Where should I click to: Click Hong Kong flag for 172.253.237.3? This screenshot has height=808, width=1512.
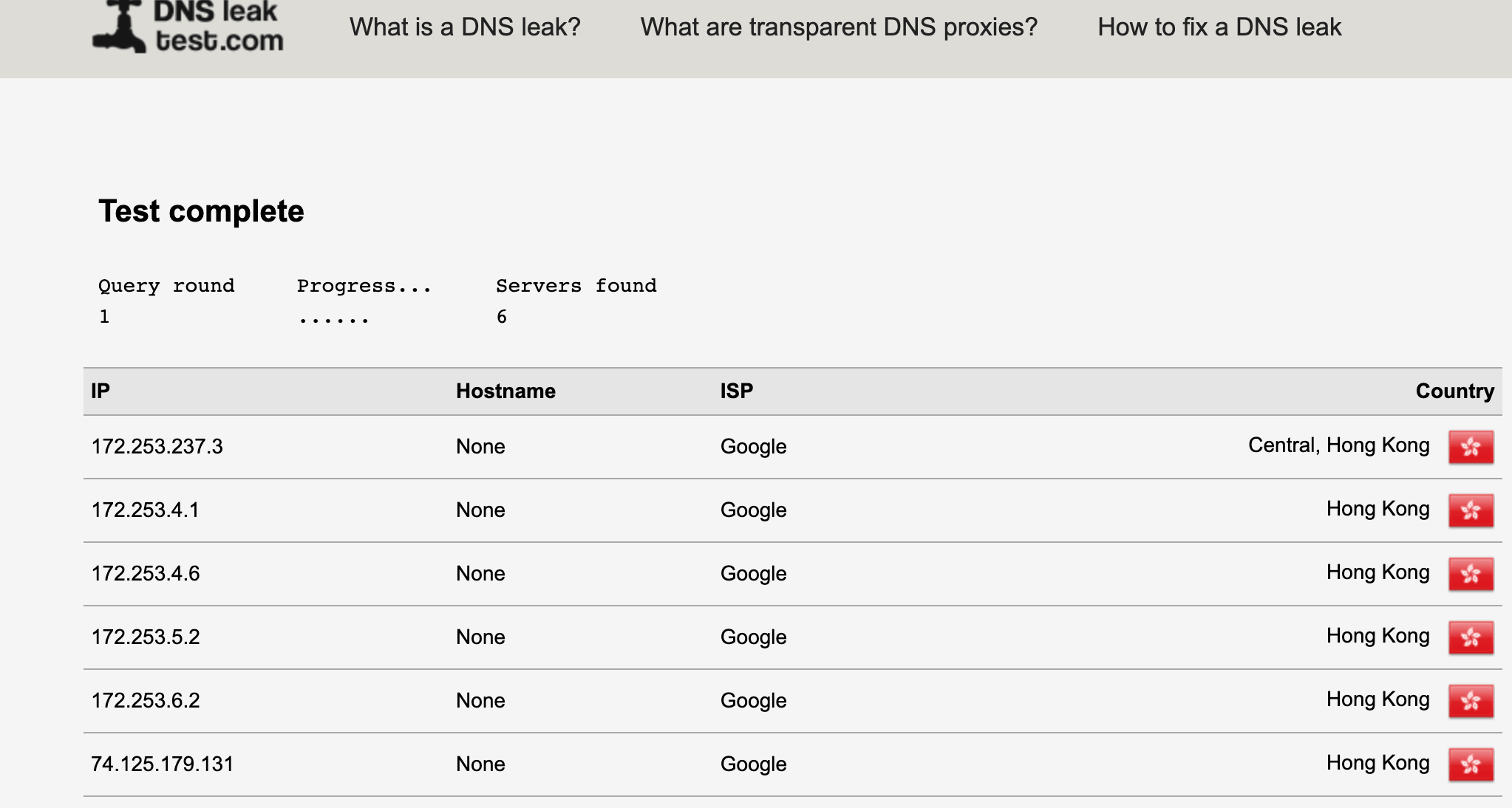pos(1471,447)
